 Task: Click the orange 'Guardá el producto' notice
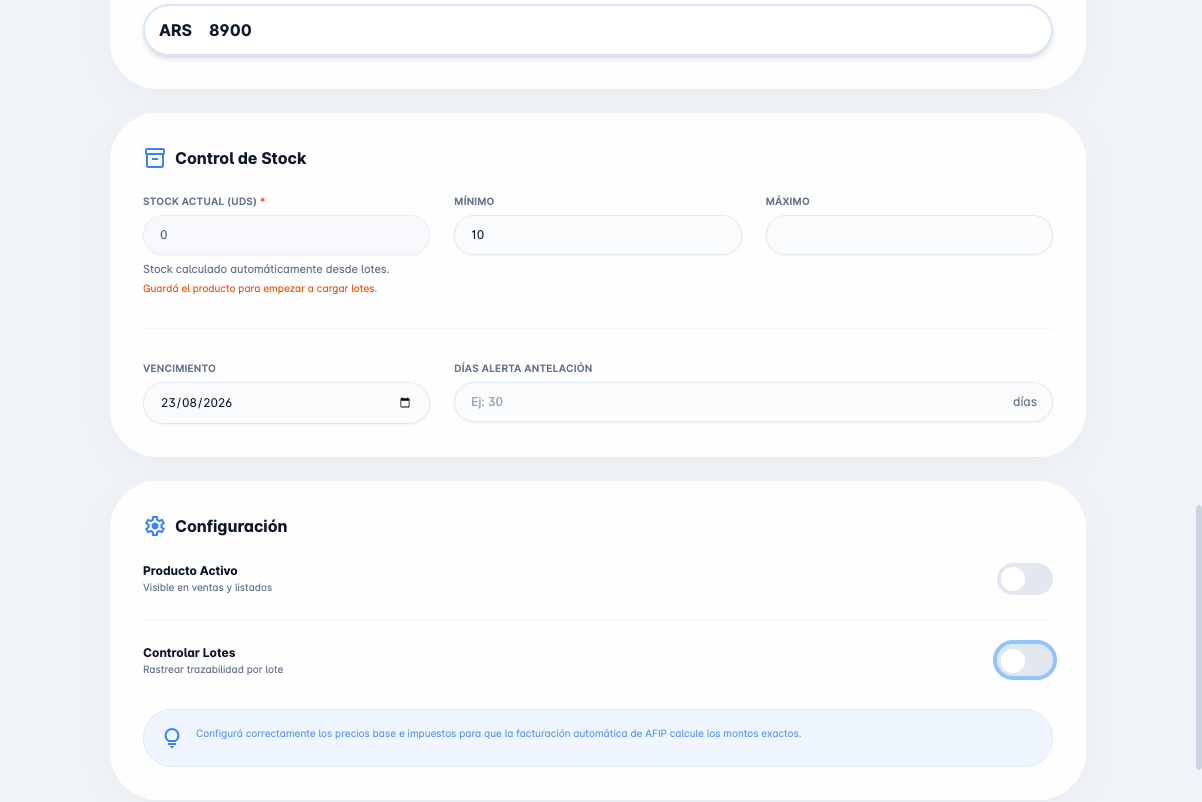click(260, 289)
